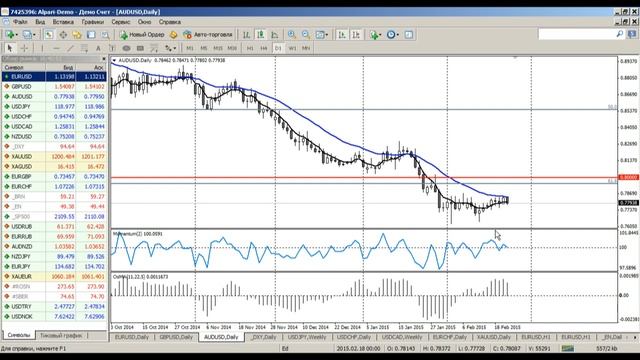Viewport: 640px width, 360px height.
Task: Select the Cursor tool
Action: coord(10,48)
